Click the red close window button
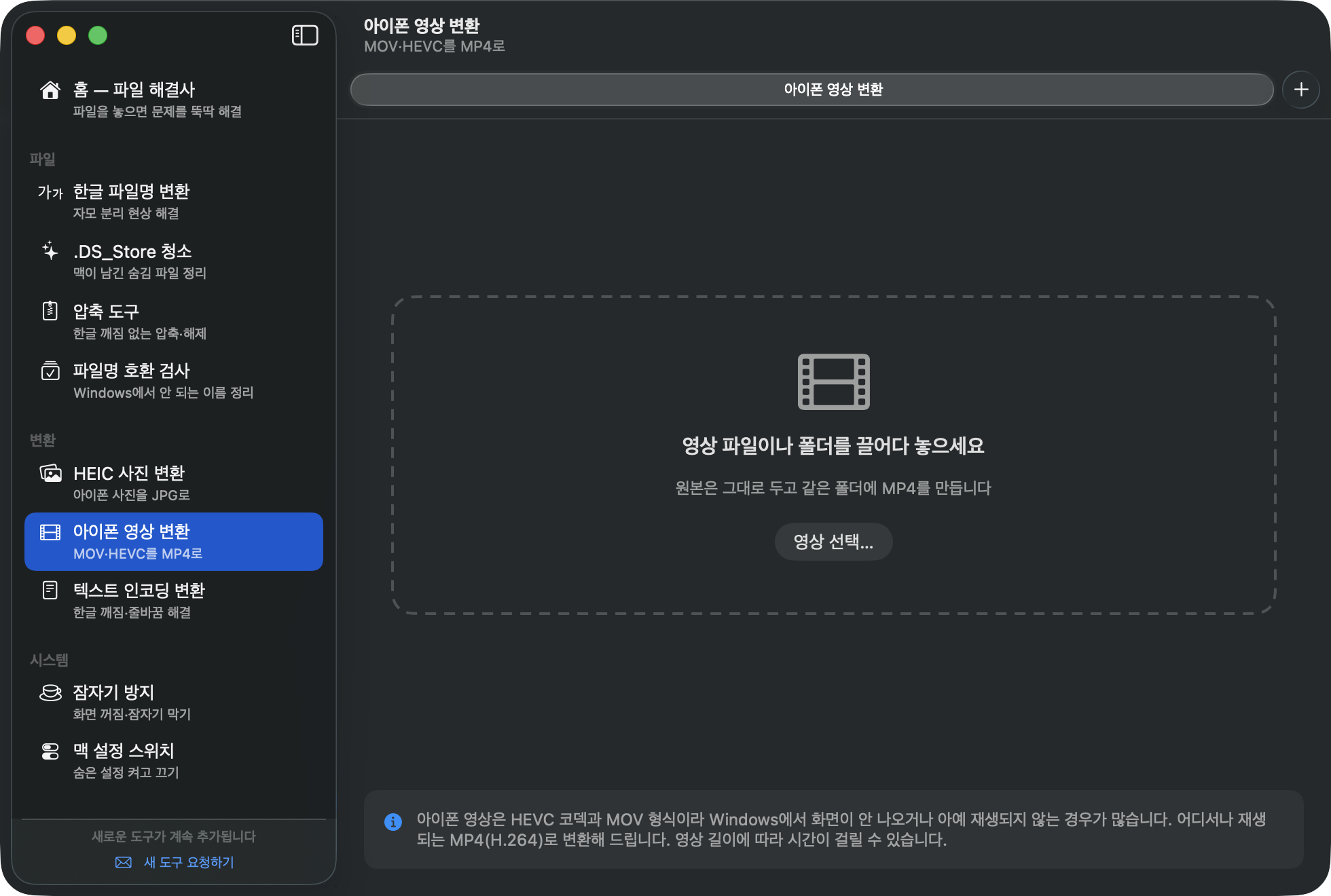Image resolution: width=1331 pixels, height=896 pixels. pos(35,35)
